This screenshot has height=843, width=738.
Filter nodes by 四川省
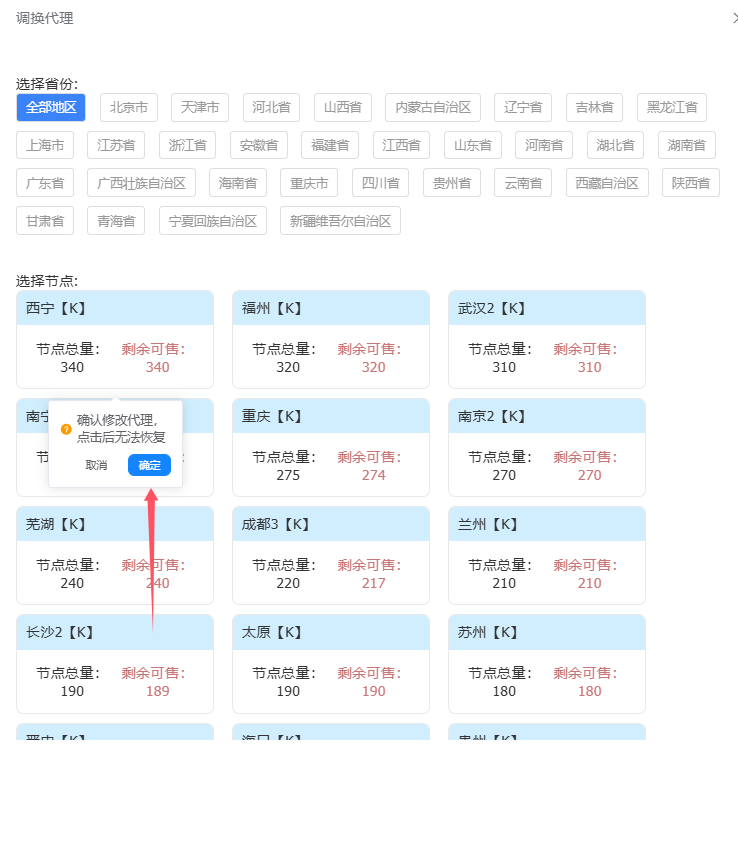pyautogui.click(x=380, y=183)
